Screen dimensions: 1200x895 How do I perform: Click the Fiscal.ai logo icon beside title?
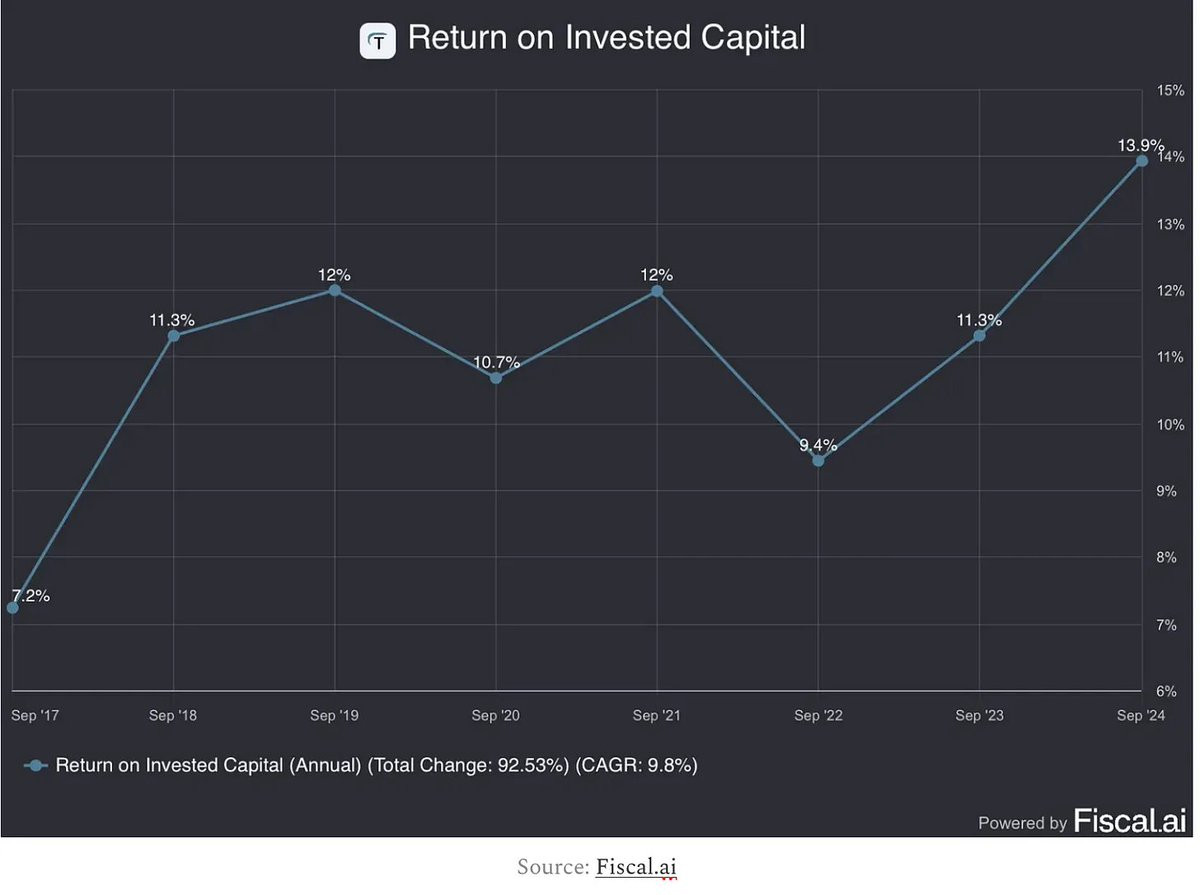point(379,40)
